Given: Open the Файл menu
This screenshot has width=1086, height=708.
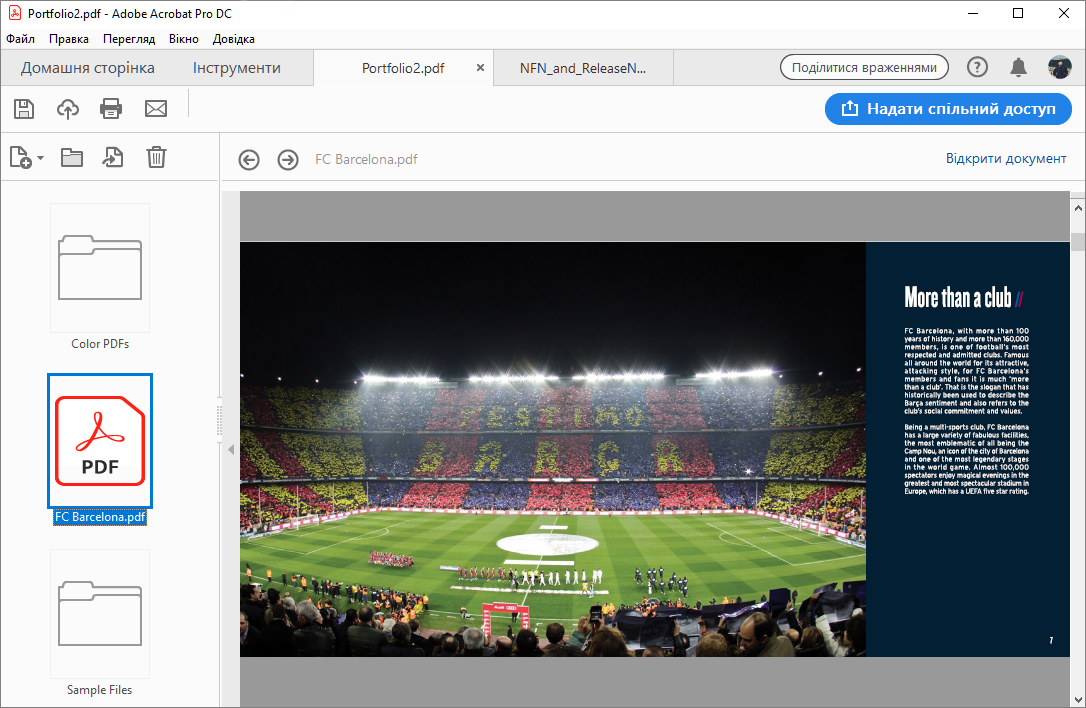Looking at the screenshot, I should pos(21,39).
